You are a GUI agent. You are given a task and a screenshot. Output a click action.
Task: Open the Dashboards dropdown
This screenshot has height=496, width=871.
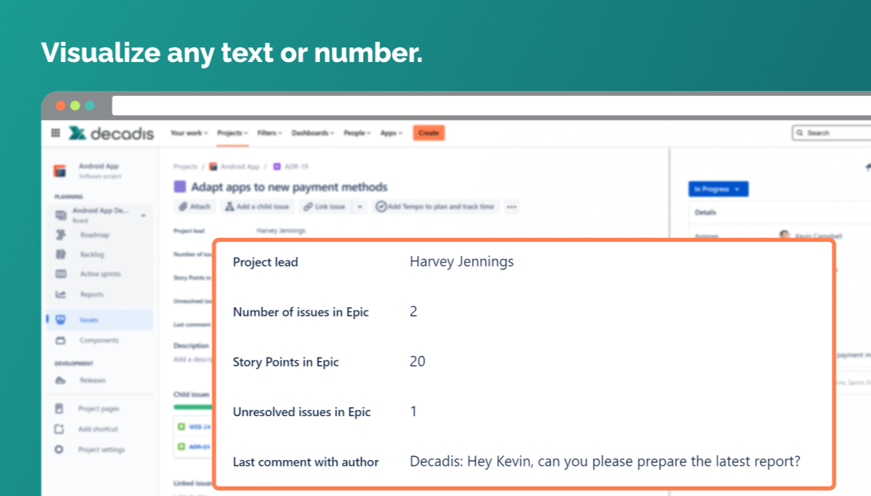pyautogui.click(x=313, y=133)
